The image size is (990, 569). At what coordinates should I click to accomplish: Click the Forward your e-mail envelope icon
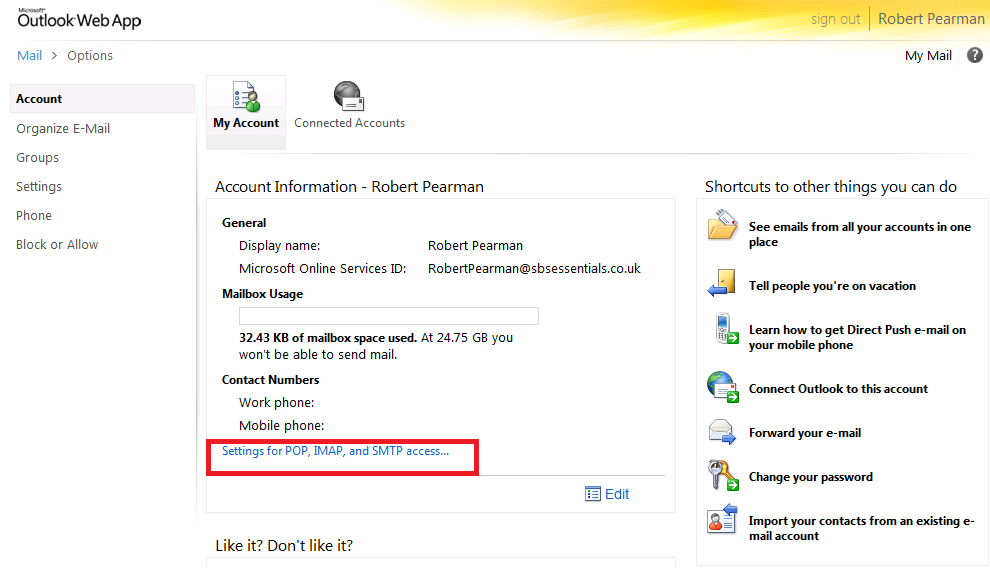(x=722, y=432)
